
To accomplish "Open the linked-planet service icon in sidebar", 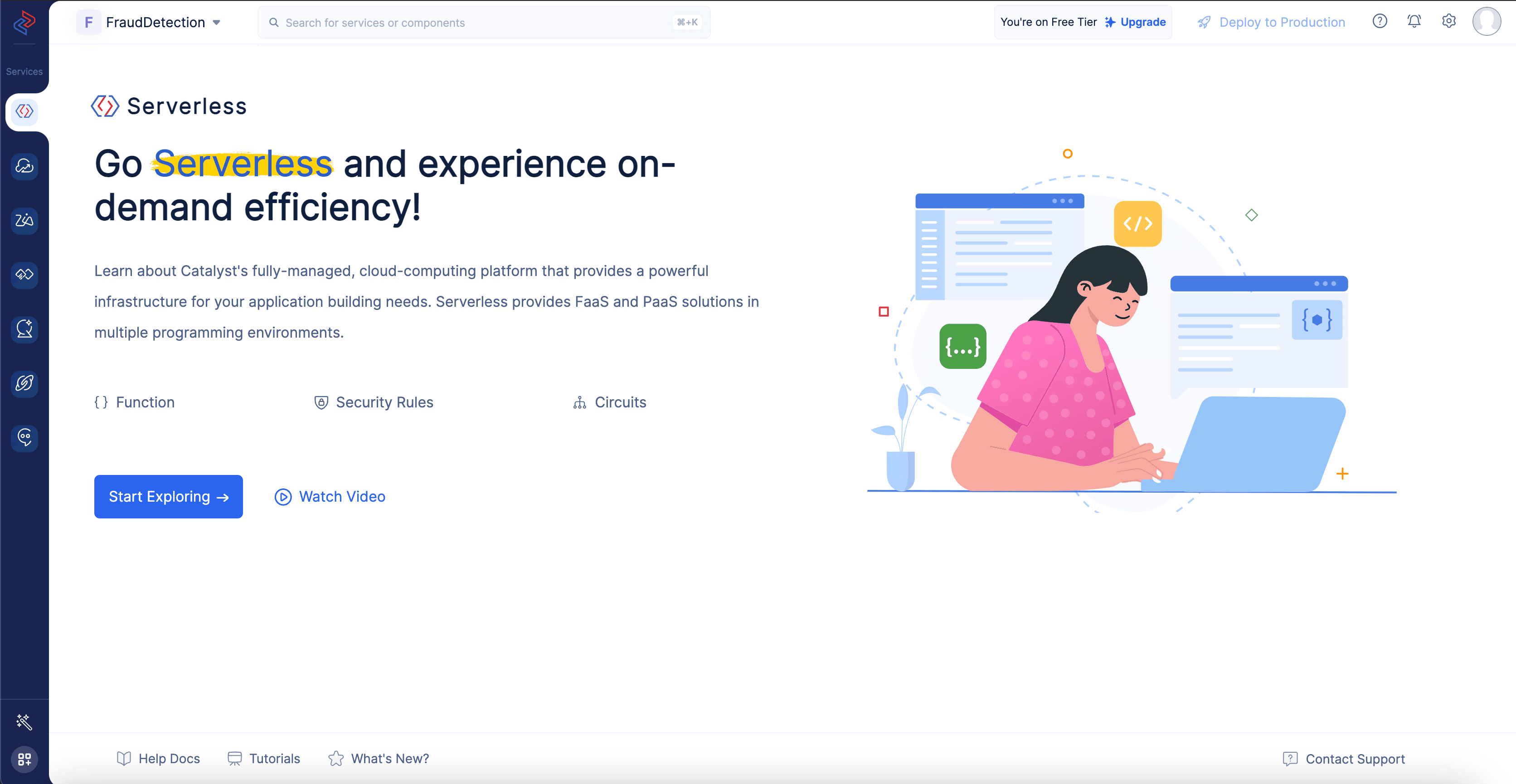I will pyautogui.click(x=24, y=383).
